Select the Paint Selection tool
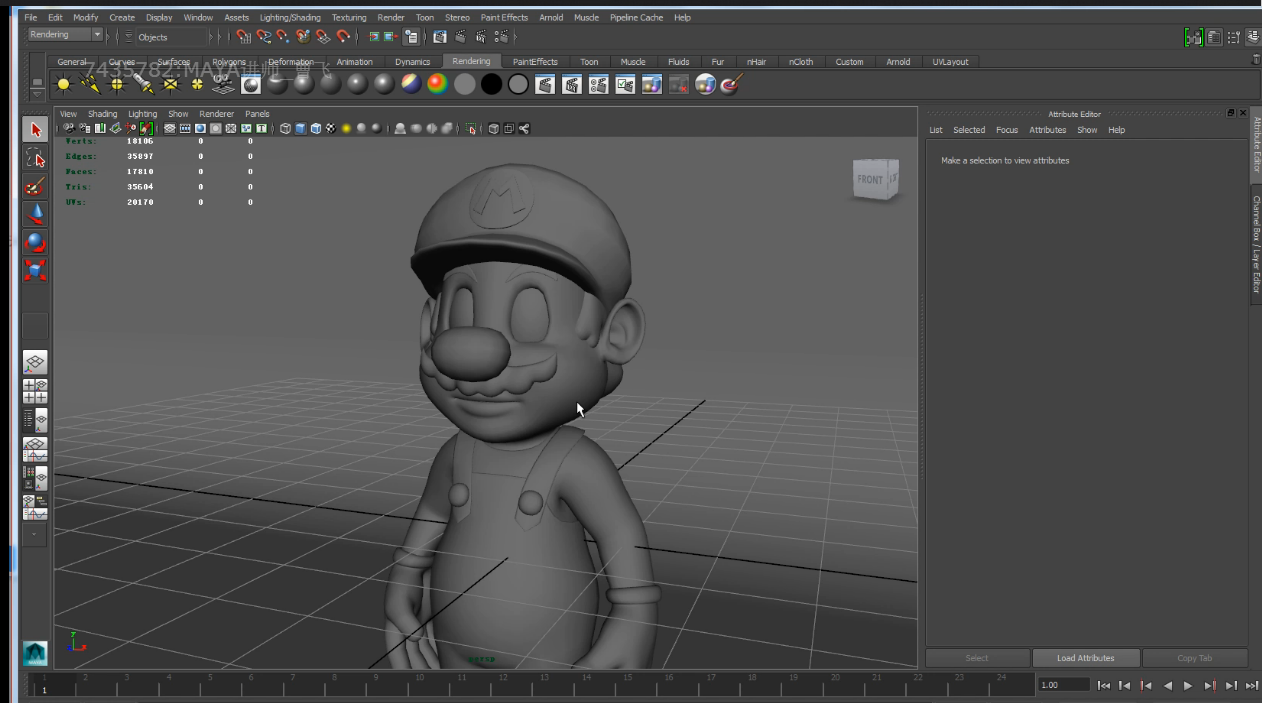This screenshot has height=703, width=1262. tap(35, 186)
